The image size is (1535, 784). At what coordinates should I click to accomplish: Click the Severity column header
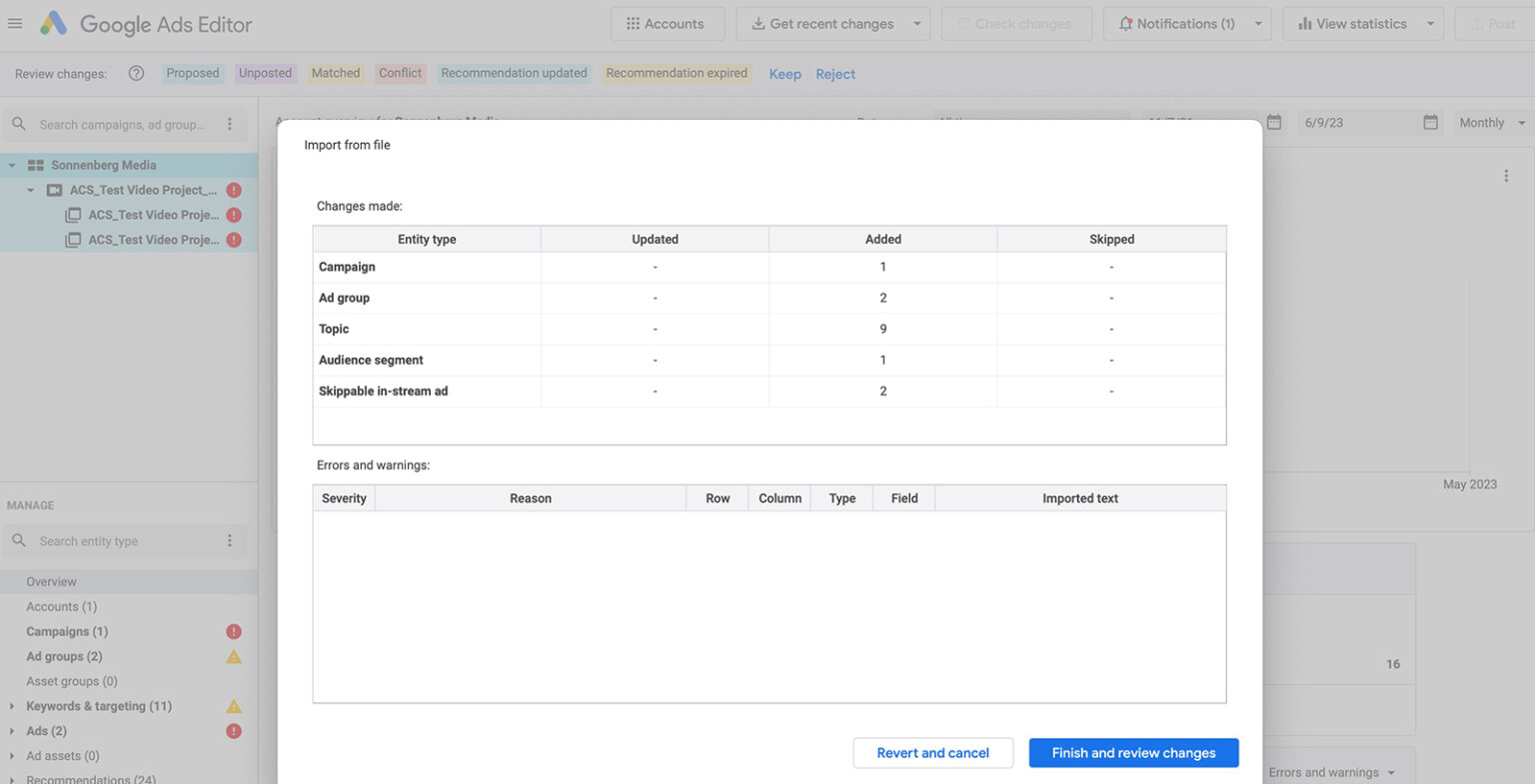point(344,498)
